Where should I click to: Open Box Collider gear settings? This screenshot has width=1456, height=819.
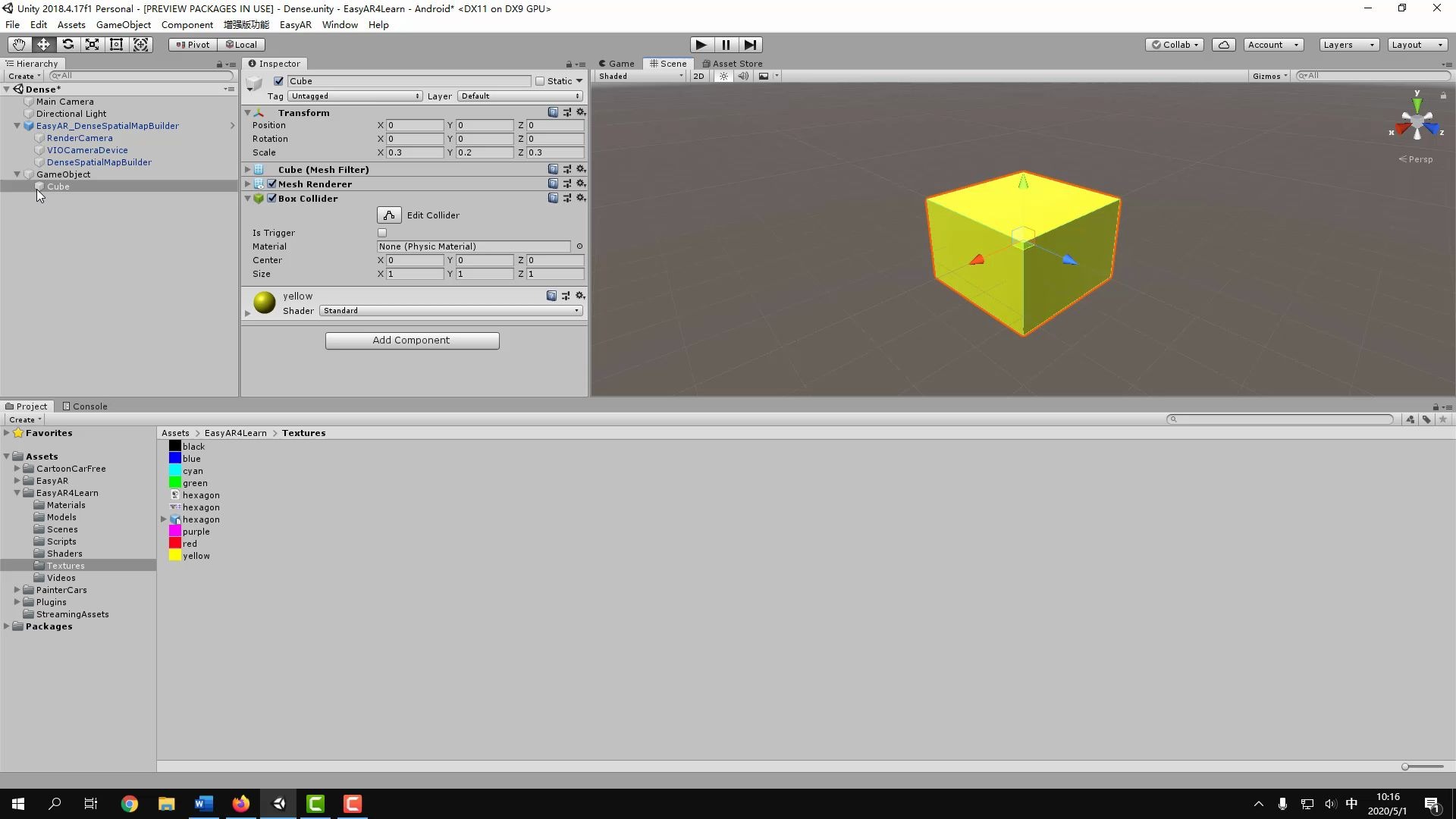(581, 198)
